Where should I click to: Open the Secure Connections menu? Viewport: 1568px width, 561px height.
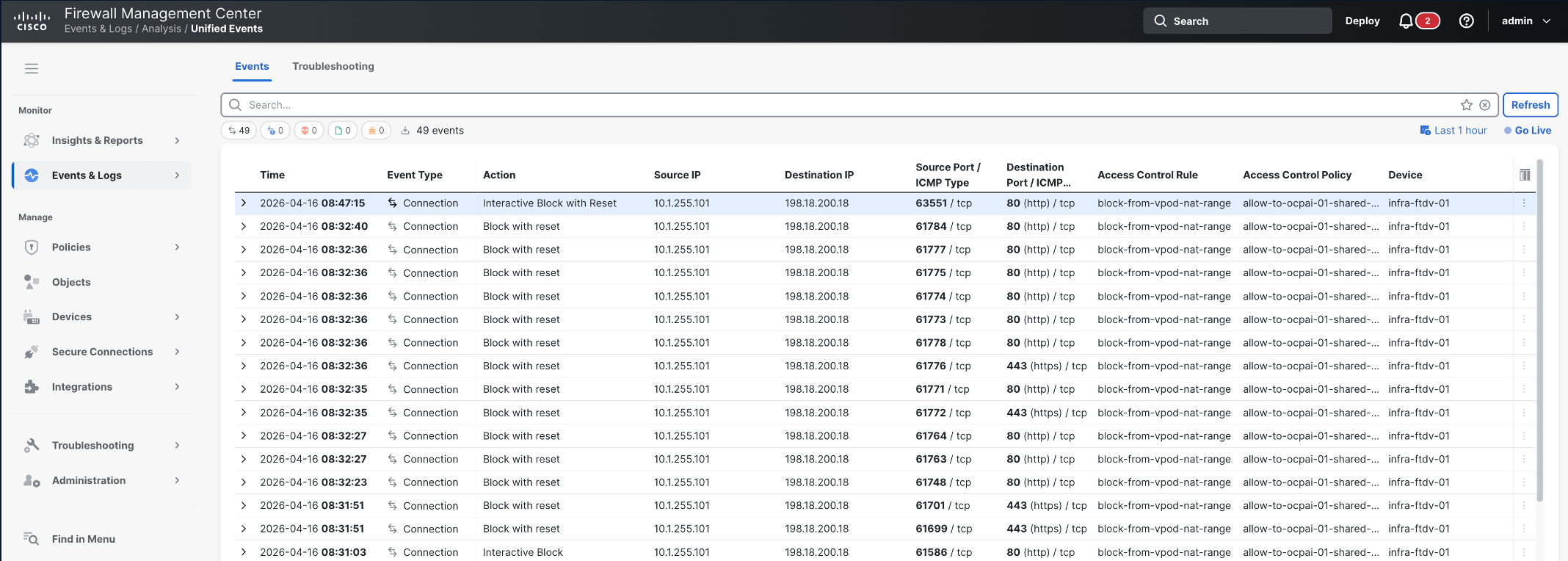point(102,352)
